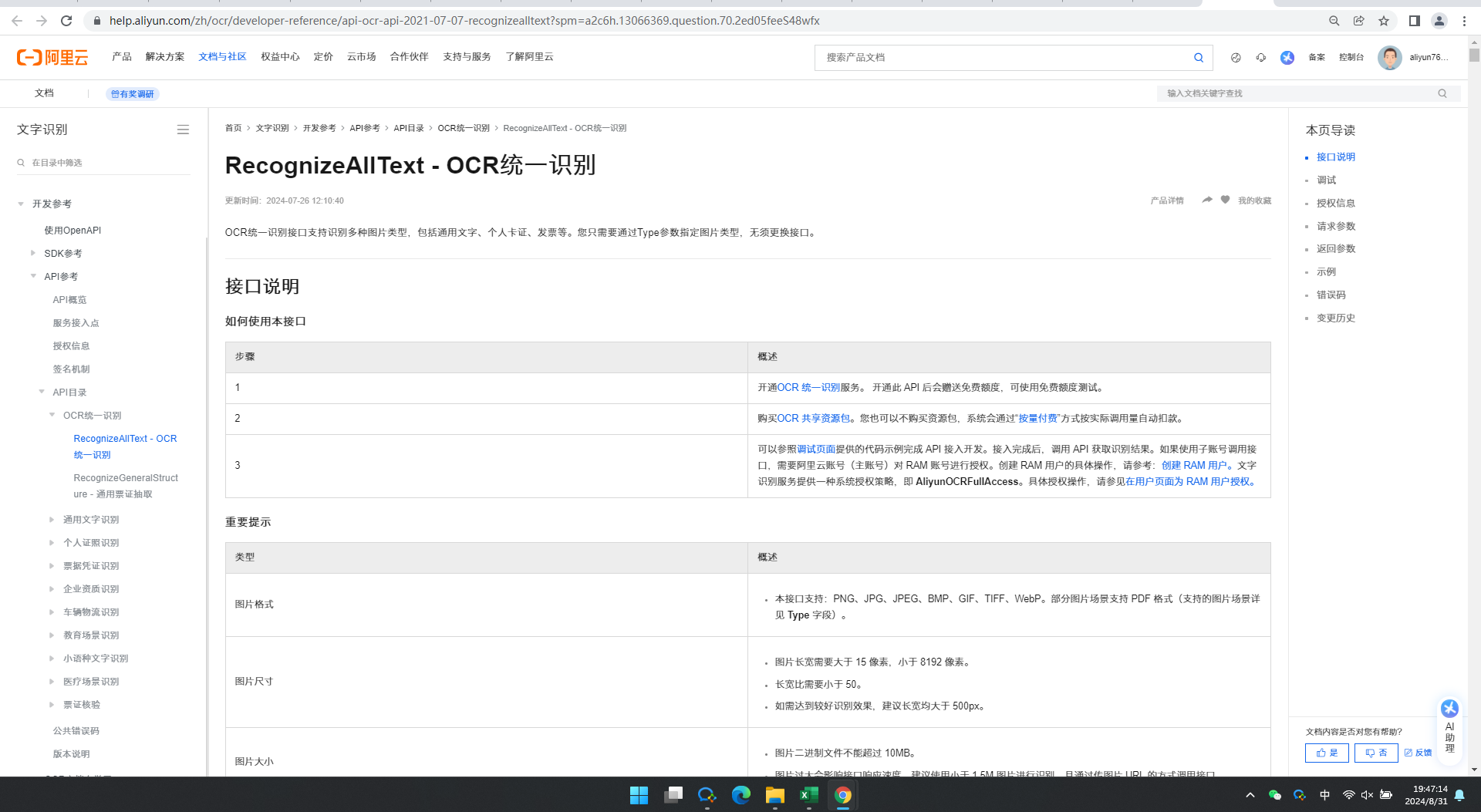Click the 反馈 feedback link
This screenshot has width=1481, height=812.
click(x=1418, y=753)
